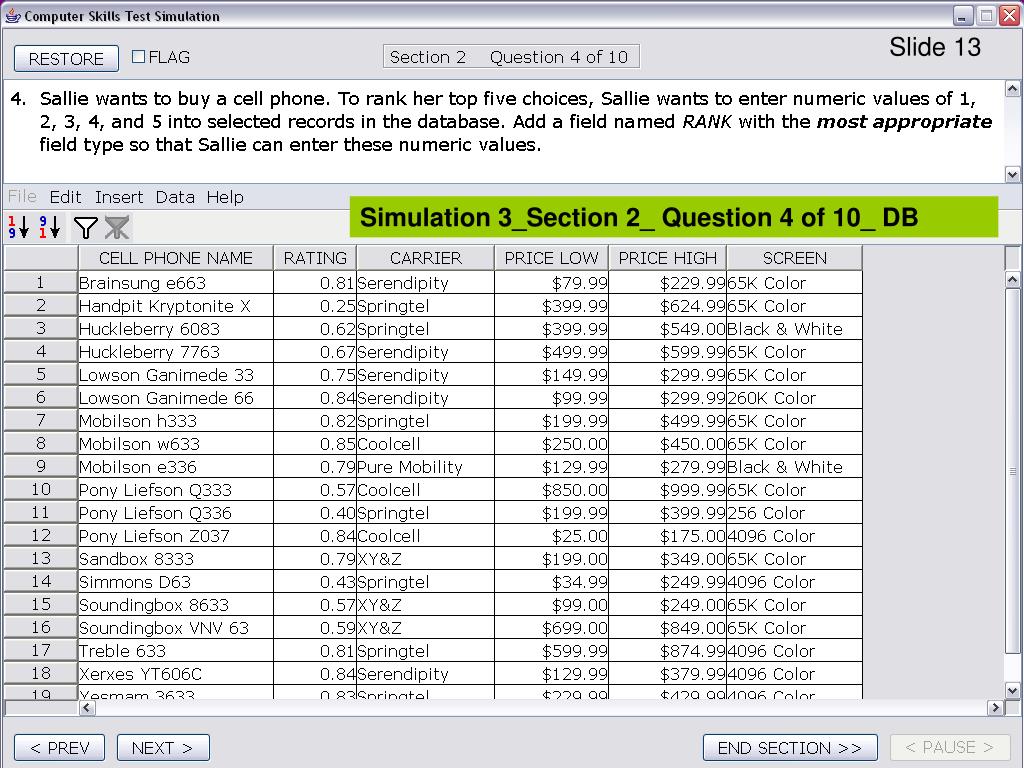The height and width of the screenshot is (768, 1024).
Task: Click the 260K Color screen cell
Action: click(795, 398)
